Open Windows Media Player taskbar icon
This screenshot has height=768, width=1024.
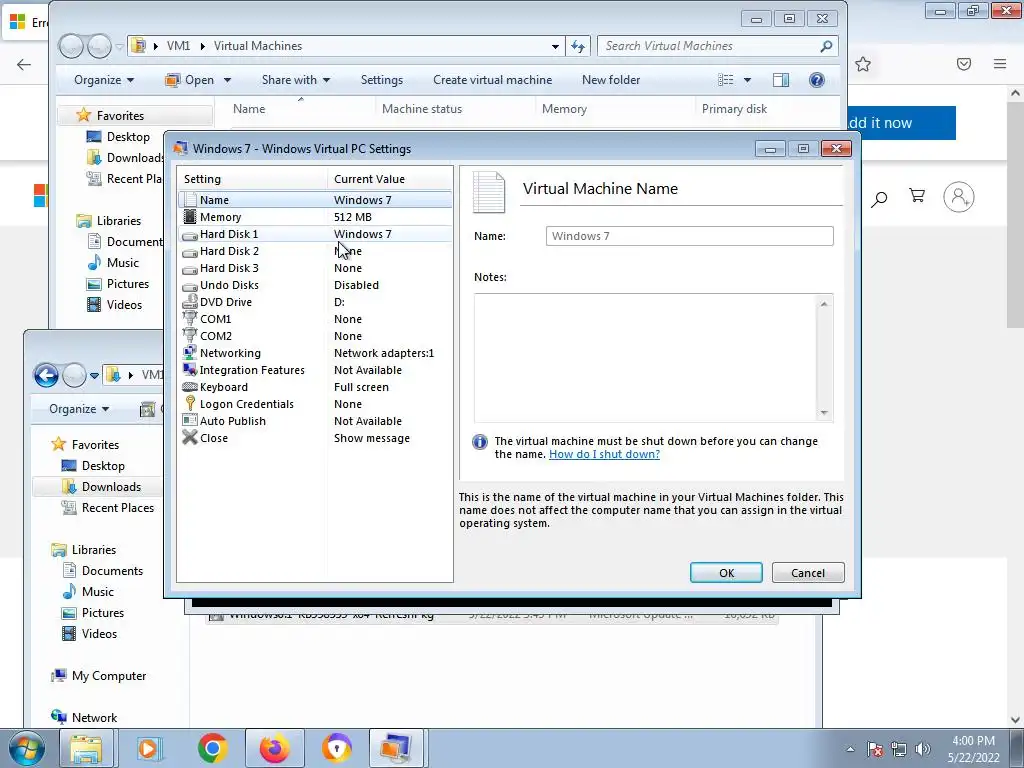pos(149,748)
